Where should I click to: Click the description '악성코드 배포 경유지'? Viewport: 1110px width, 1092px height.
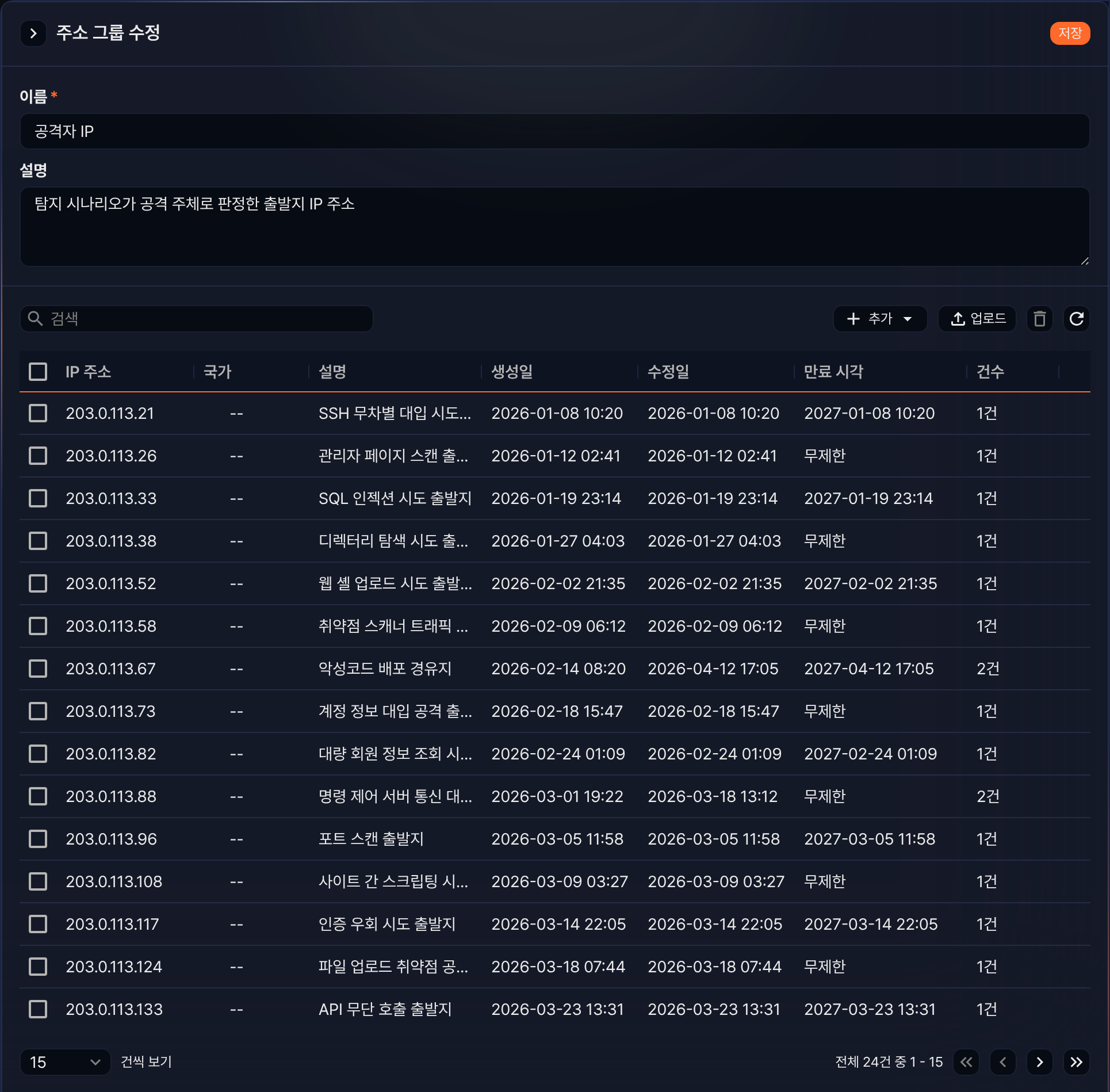pos(385,669)
